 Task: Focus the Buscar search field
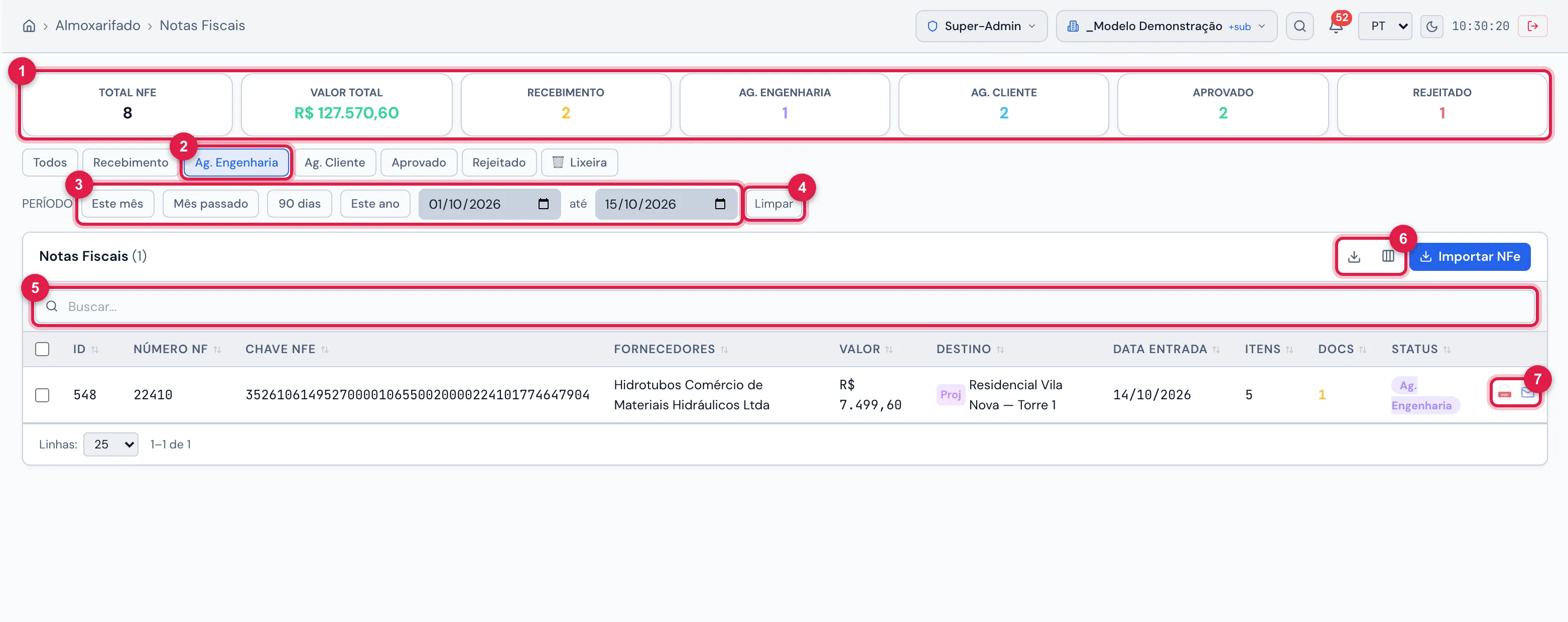pos(785,306)
